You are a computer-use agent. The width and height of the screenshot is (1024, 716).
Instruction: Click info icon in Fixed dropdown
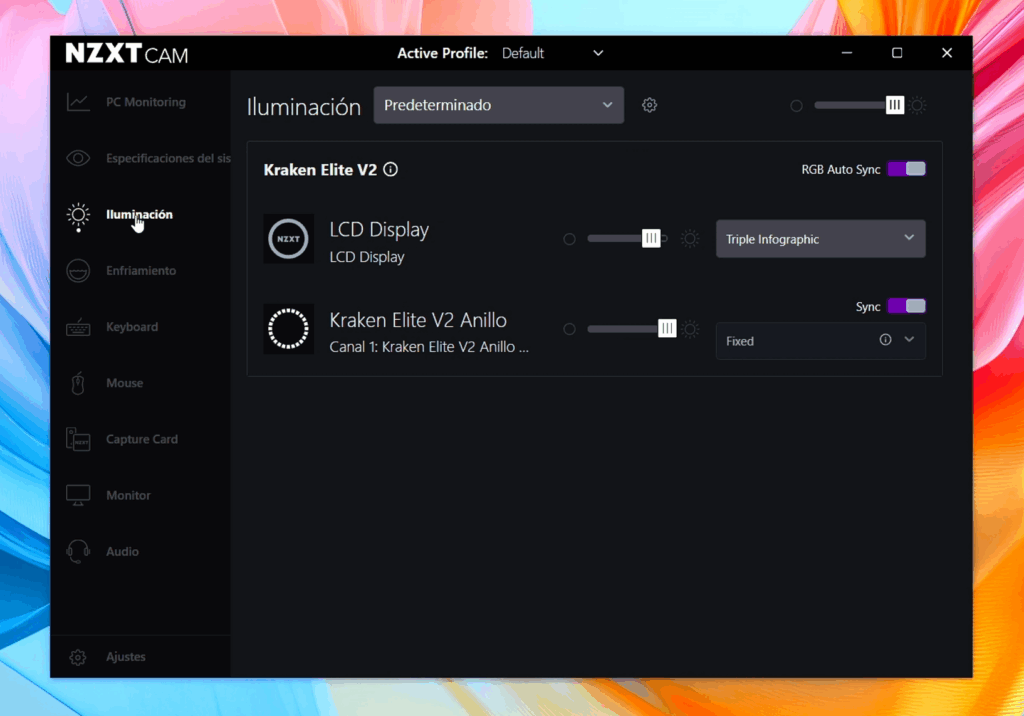pyautogui.click(x=885, y=340)
